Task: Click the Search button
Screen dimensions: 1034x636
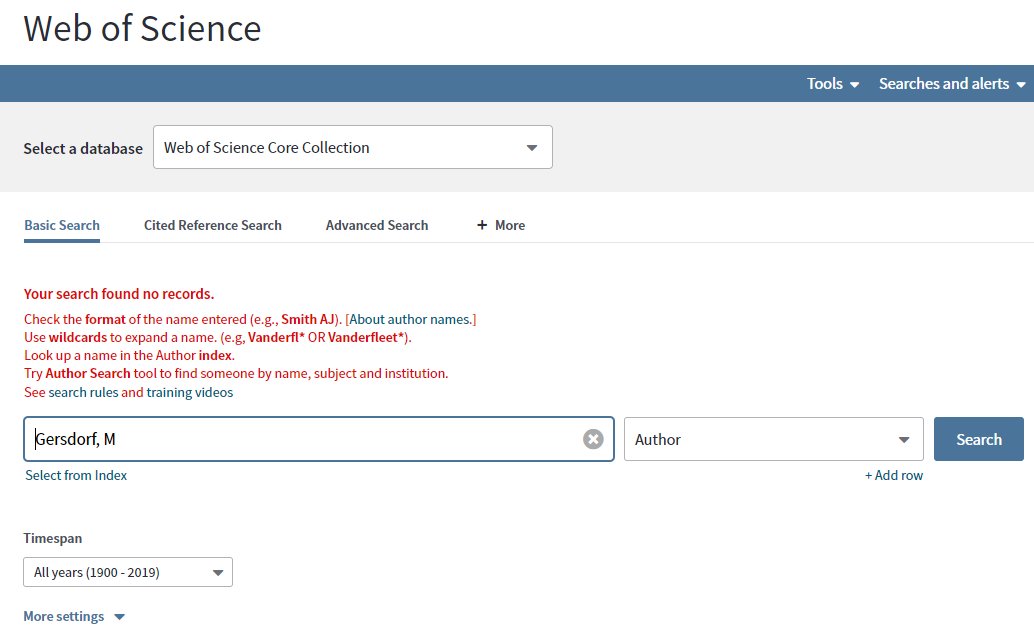Action: (x=979, y=439)
